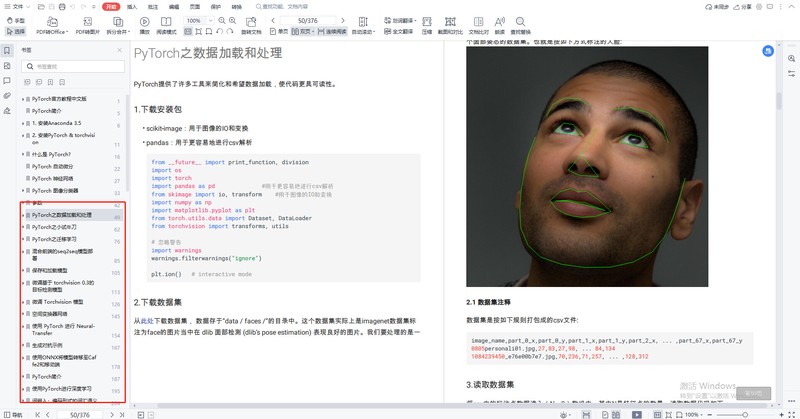Select the PyTorch之迁移学习 bookmark
This screenshot has height=419, width=800.
click(x=54, y=239)
